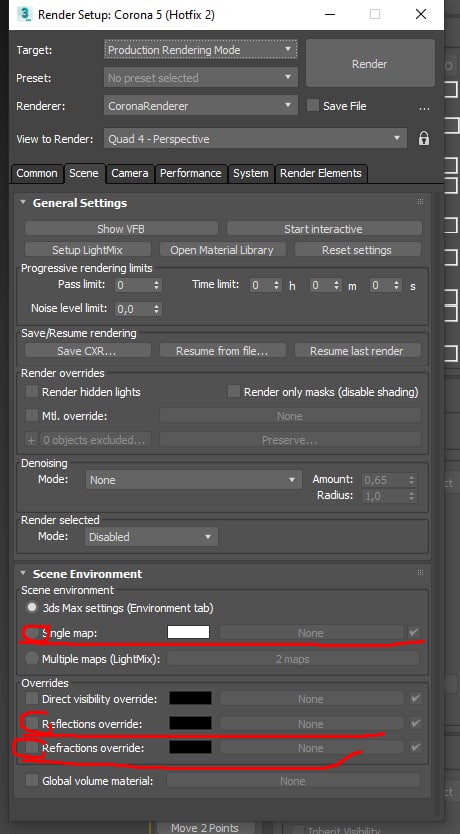Click Refractions override black color swatch
The image size is (460, 834).
pyautogui.click(x=190, y=747)
